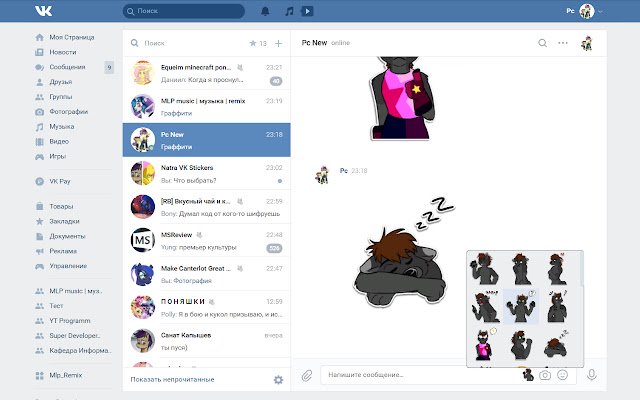Viewport: 640px width, 400px height.
Task: Select the Pc New conversation
Action: (x=207, y=140)
